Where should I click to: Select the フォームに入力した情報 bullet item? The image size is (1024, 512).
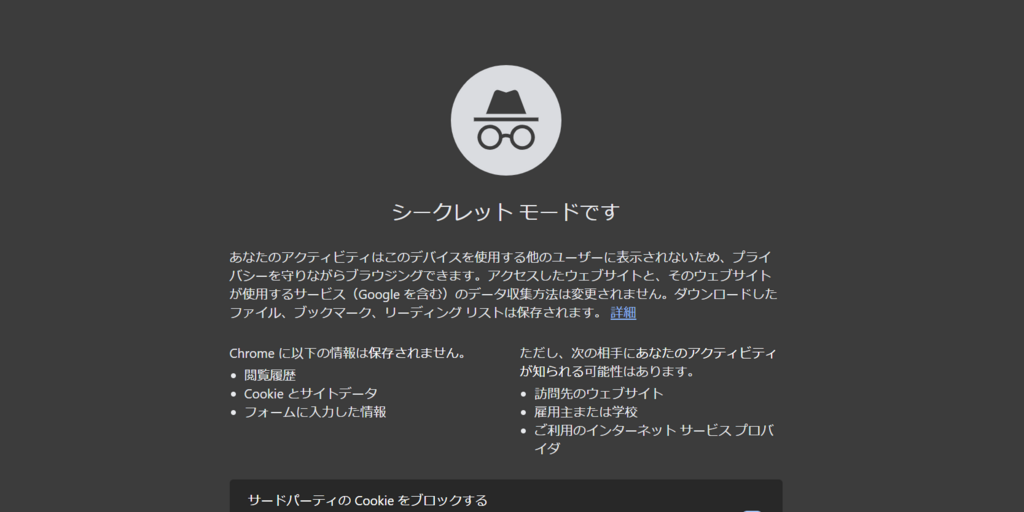click(x=315, y=412)
